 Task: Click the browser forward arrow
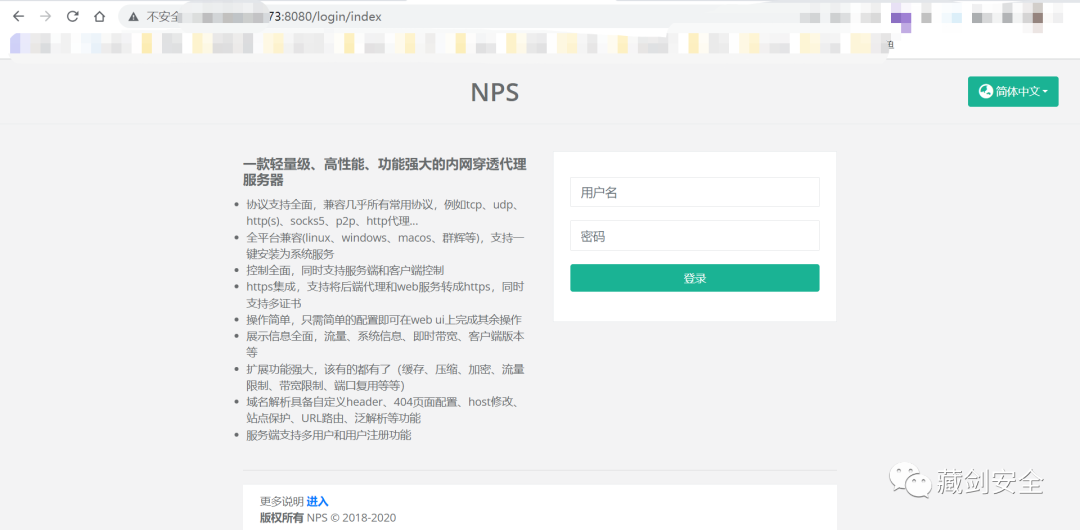pyautogui.click(x=45, y=17)
